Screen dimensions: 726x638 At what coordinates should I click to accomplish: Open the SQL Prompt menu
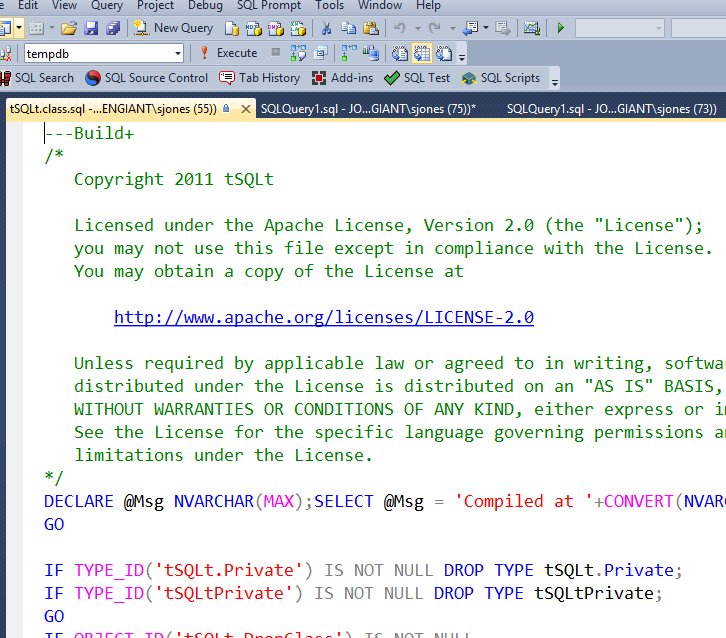point(269,6)
